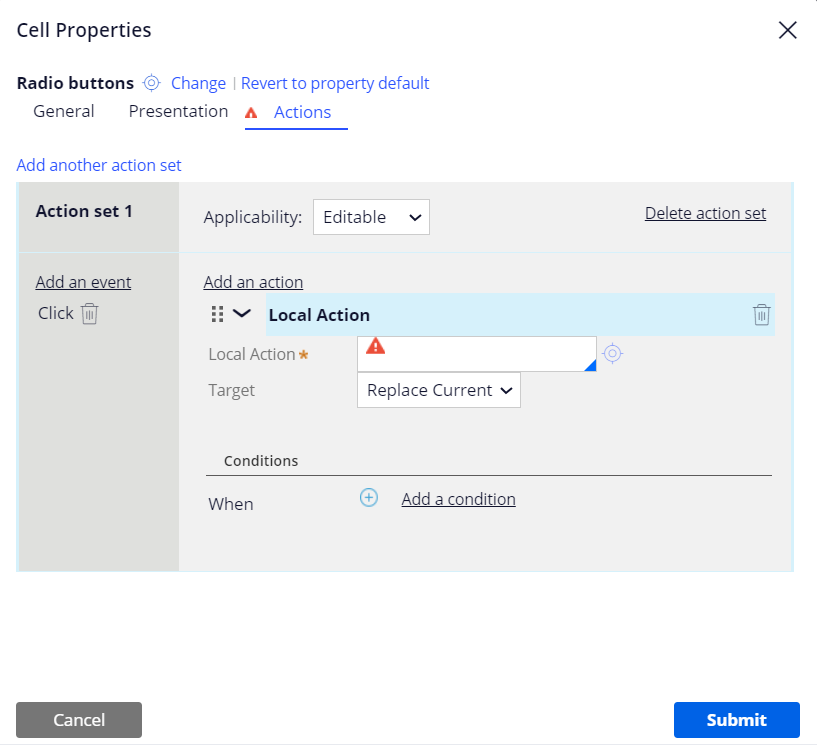Image resolution: width=817 pixels, height=745 pixels.
Task: Click Add an event
Action: pyautogui.click(x=83, y=281)
